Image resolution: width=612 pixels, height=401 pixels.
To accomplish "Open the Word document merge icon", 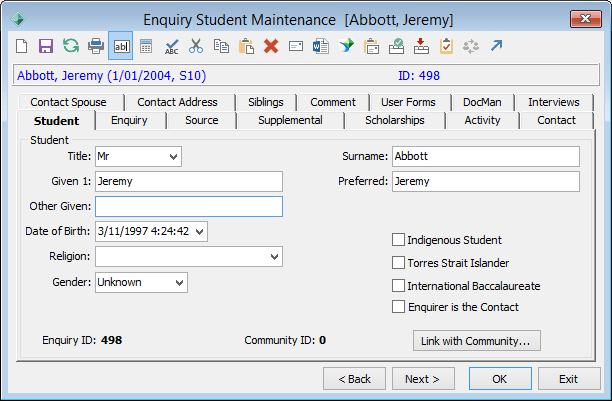I will 321,46.
